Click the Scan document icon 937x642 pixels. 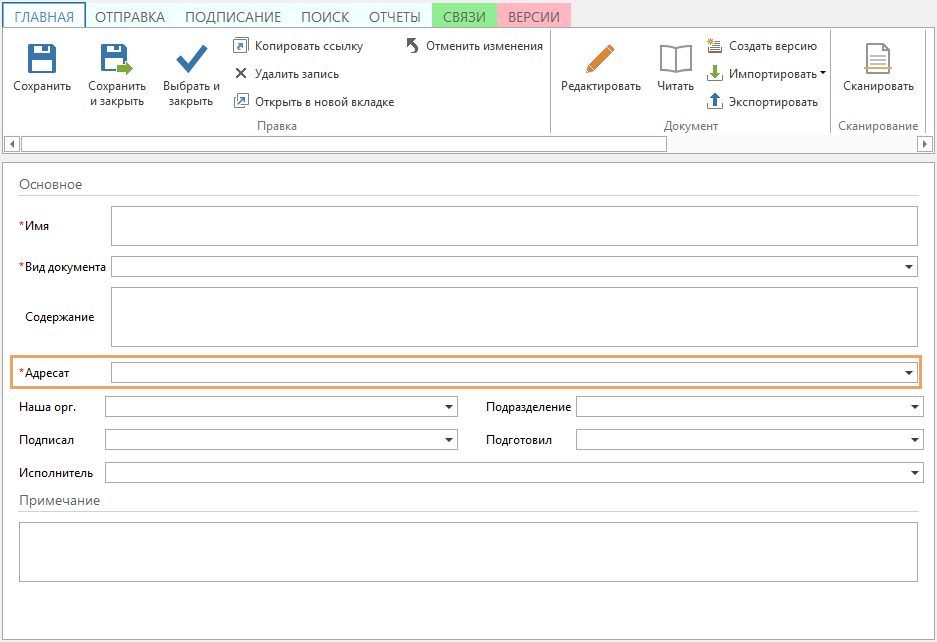pos(878,60)
